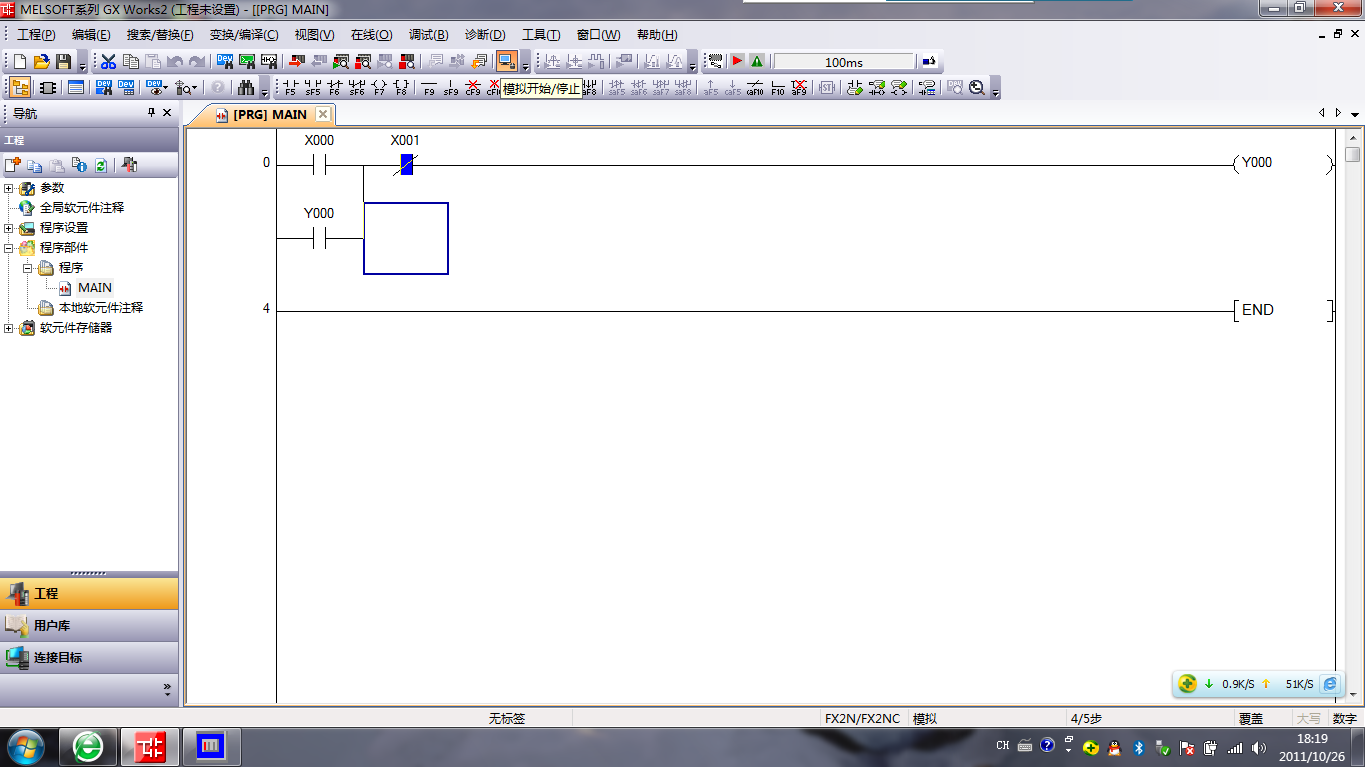Open the 在线(O) menu
Viewport: 1365px width, 767px height.
[371, 35]
